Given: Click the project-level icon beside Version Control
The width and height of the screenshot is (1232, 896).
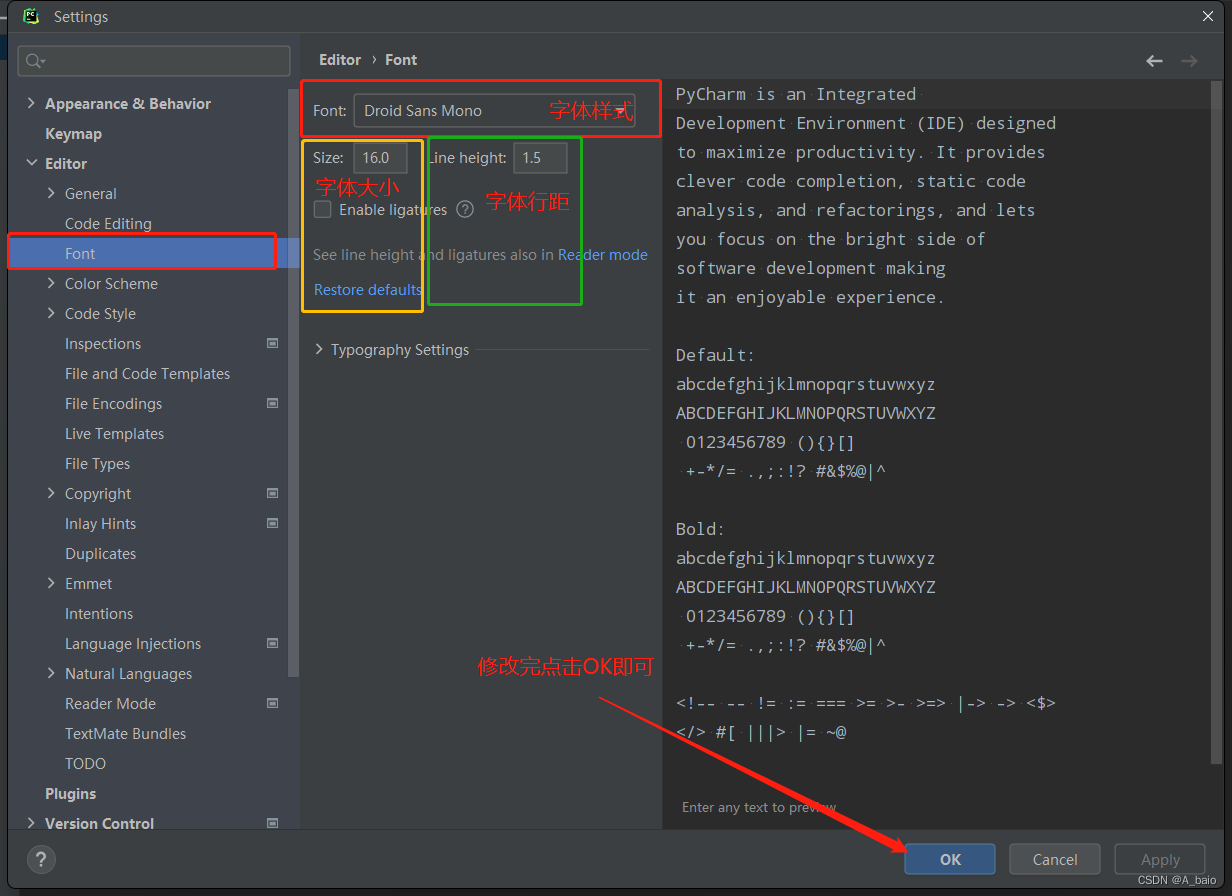Looking at the screenshot, I should point(272,823).
